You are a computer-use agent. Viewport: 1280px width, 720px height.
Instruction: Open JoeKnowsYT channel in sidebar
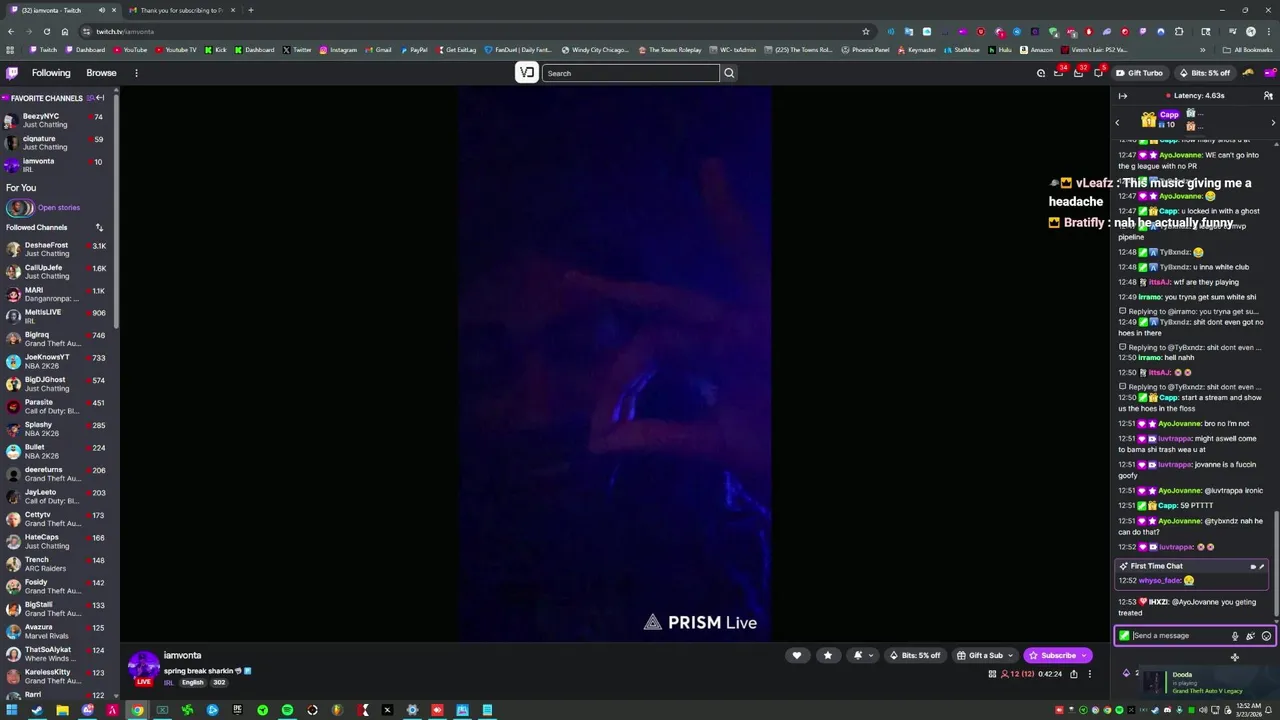click(56, 361)
